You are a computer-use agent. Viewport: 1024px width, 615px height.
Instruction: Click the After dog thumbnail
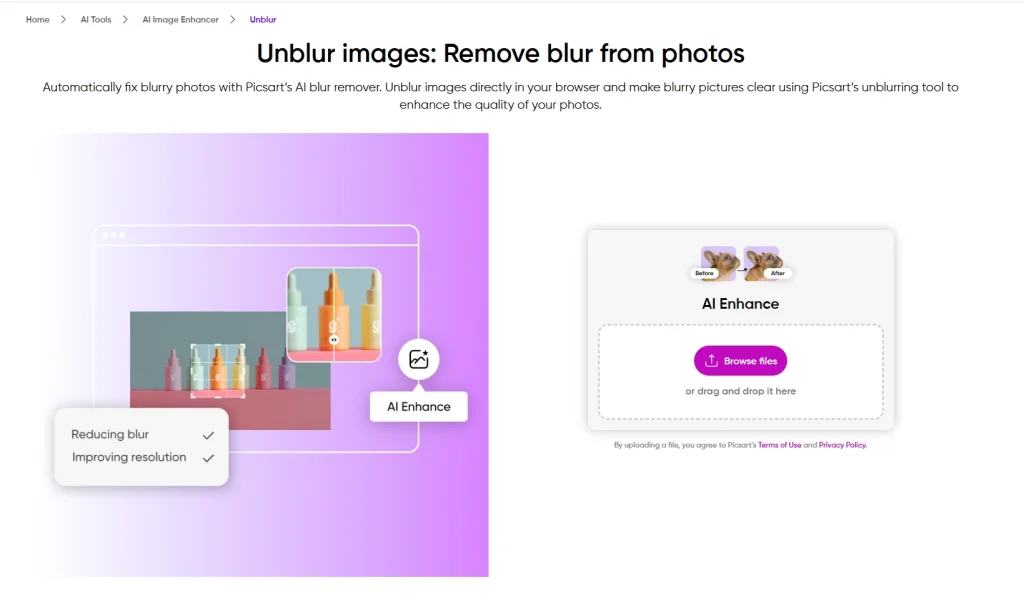click(762, 264)
